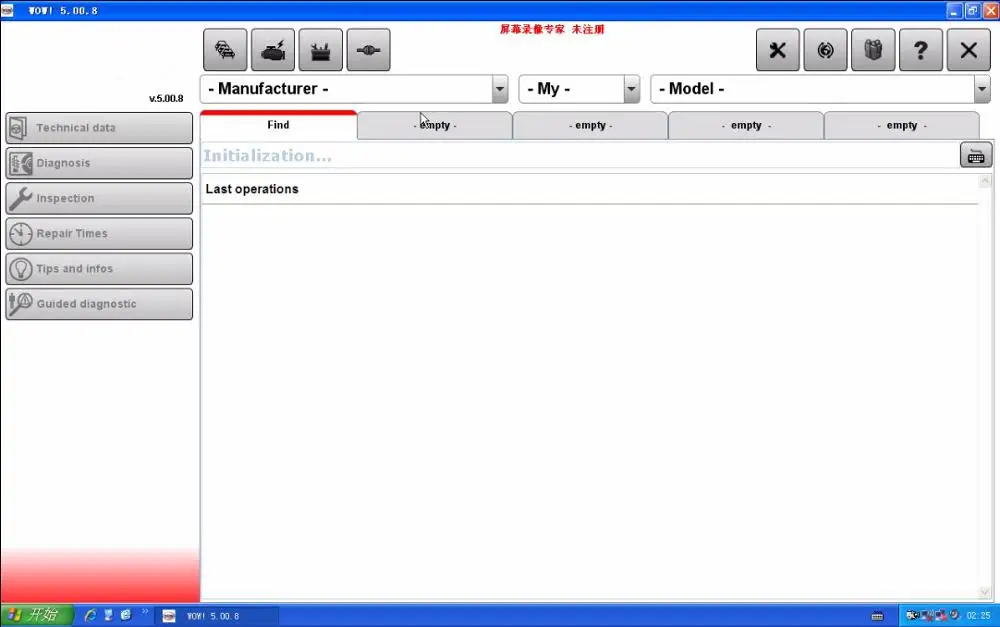Open the Tips and infos section
The width and height of the screenshot is (1000, 627).
click(x=99, y=269)
